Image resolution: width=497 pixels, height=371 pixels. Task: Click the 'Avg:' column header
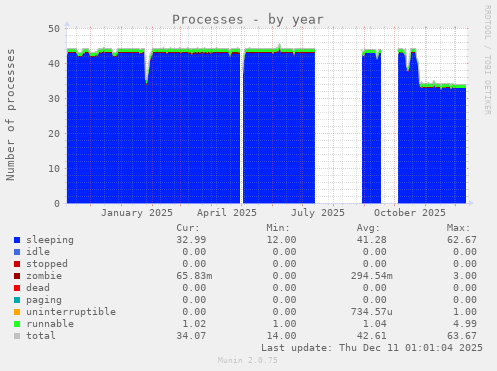tap(368, 228)
